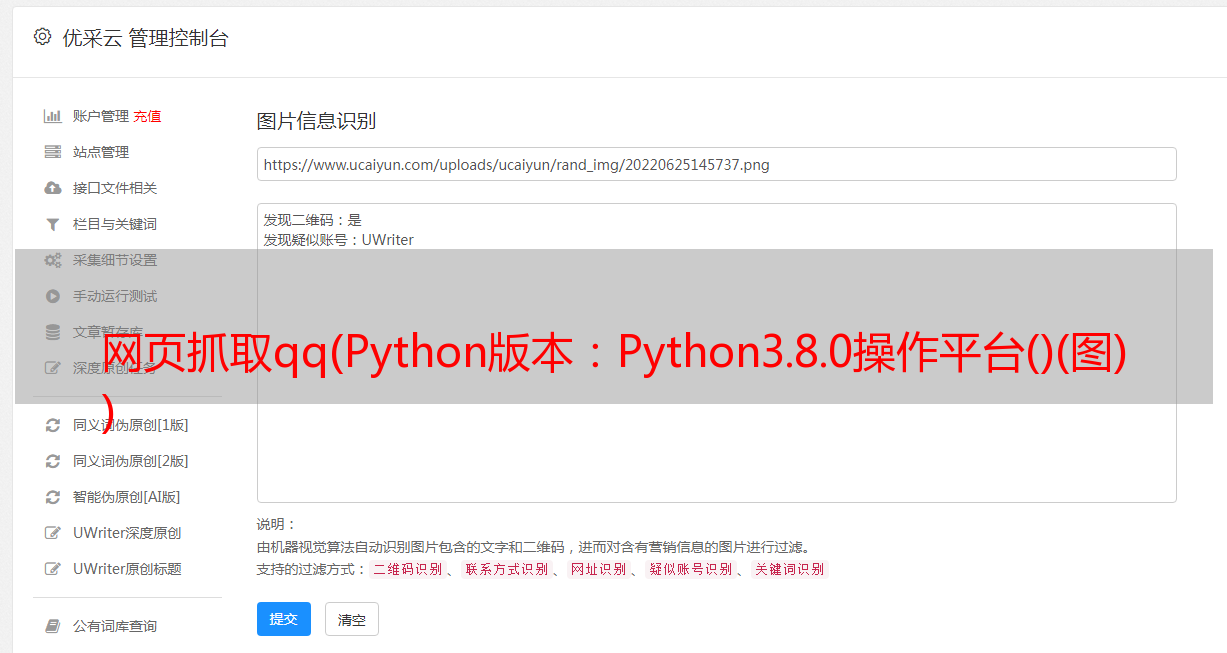The height and width of the screenshot is (653, 1227).
Task: Click the 清空 button
Action: point(352,619)
